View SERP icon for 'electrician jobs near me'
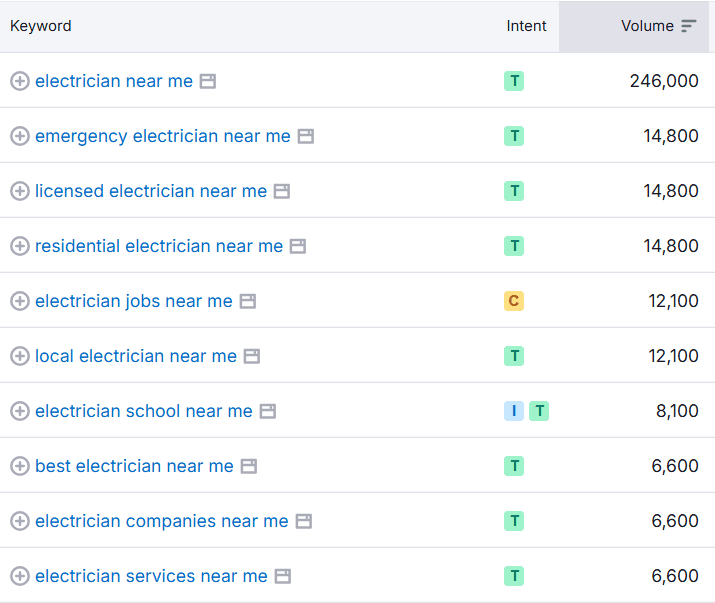This screenshot has width=715, height=603. click(x=248, y=302)
